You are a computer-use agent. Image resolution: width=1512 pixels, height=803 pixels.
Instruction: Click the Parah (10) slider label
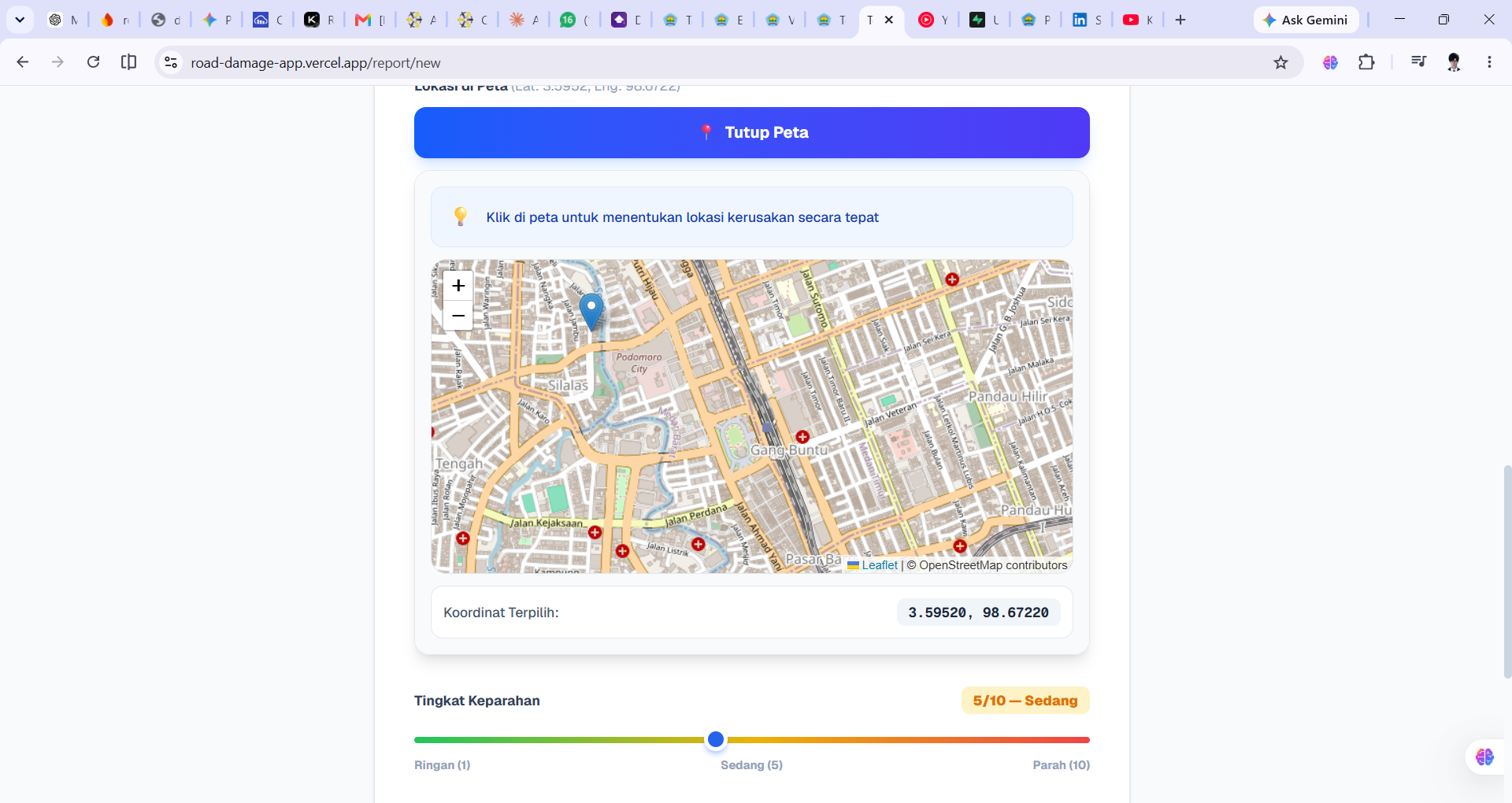1062,765
